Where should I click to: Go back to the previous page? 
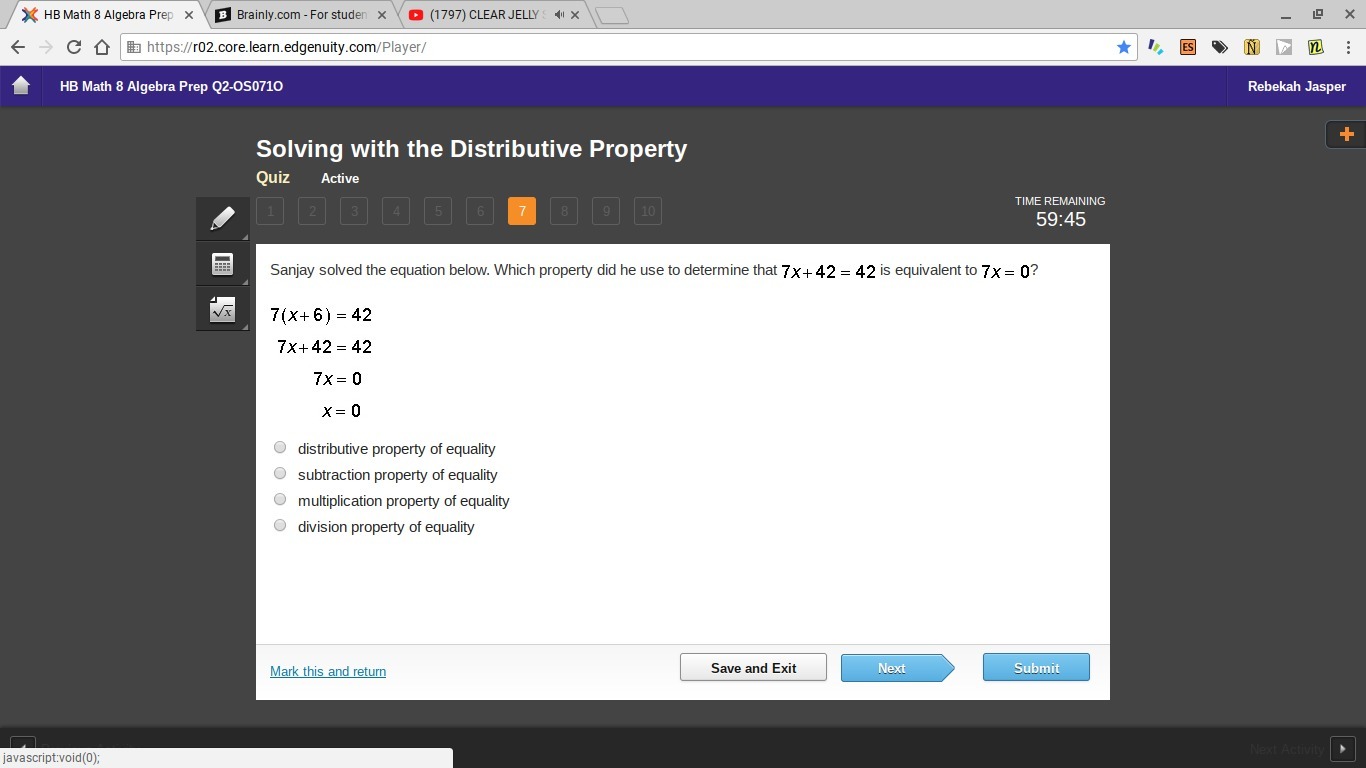[x=17, y=47]
